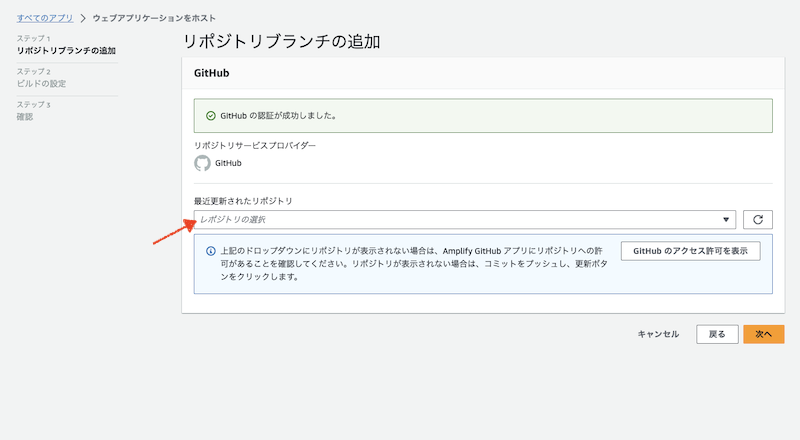
Task: Click the refresh repositories icon button
Action: click(758, 219)
